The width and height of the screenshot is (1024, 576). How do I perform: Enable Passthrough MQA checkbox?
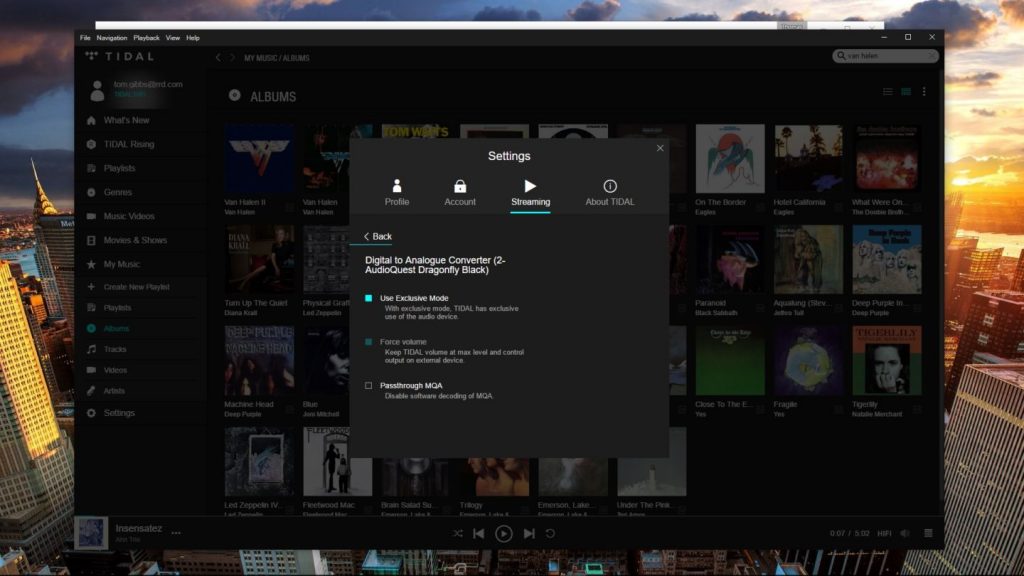coord(368,385)
